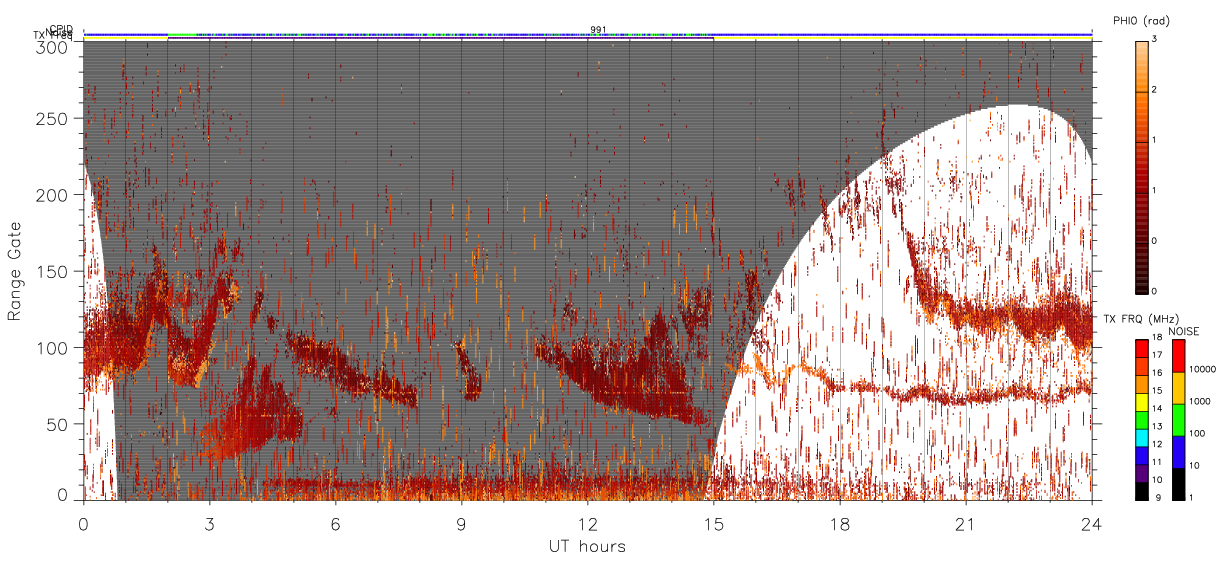Viewport: 1228px width, 567px height.
Task: Select the 15 tick on UT hours axis
Action: 714,523
